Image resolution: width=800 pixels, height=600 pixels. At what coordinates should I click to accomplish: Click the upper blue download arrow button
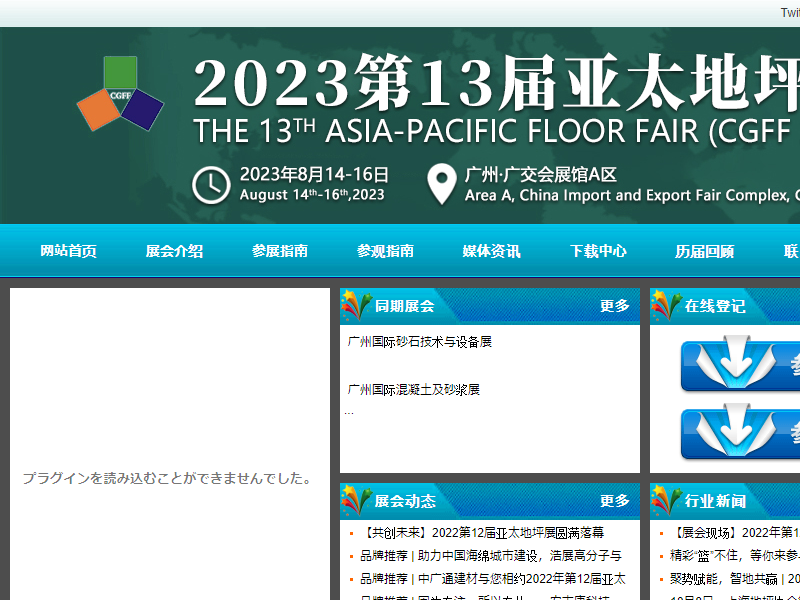point(740,364)
